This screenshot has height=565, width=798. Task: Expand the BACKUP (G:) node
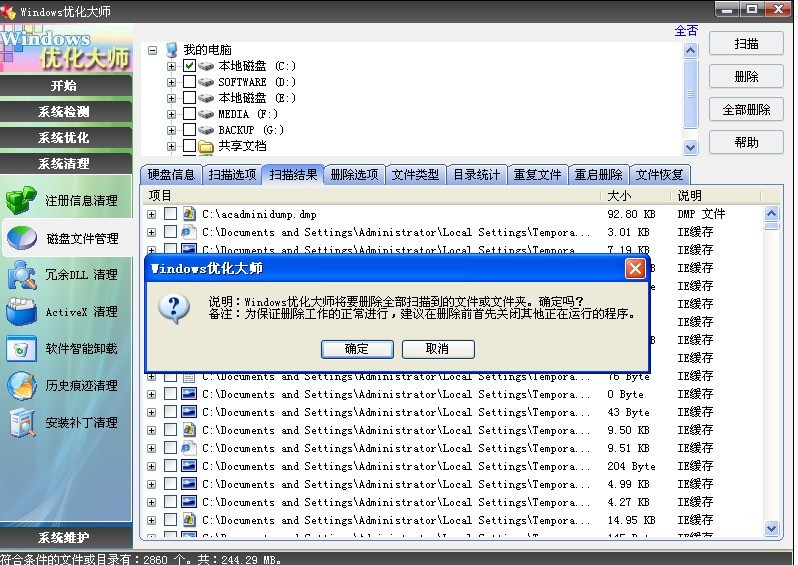click(172, 131)
